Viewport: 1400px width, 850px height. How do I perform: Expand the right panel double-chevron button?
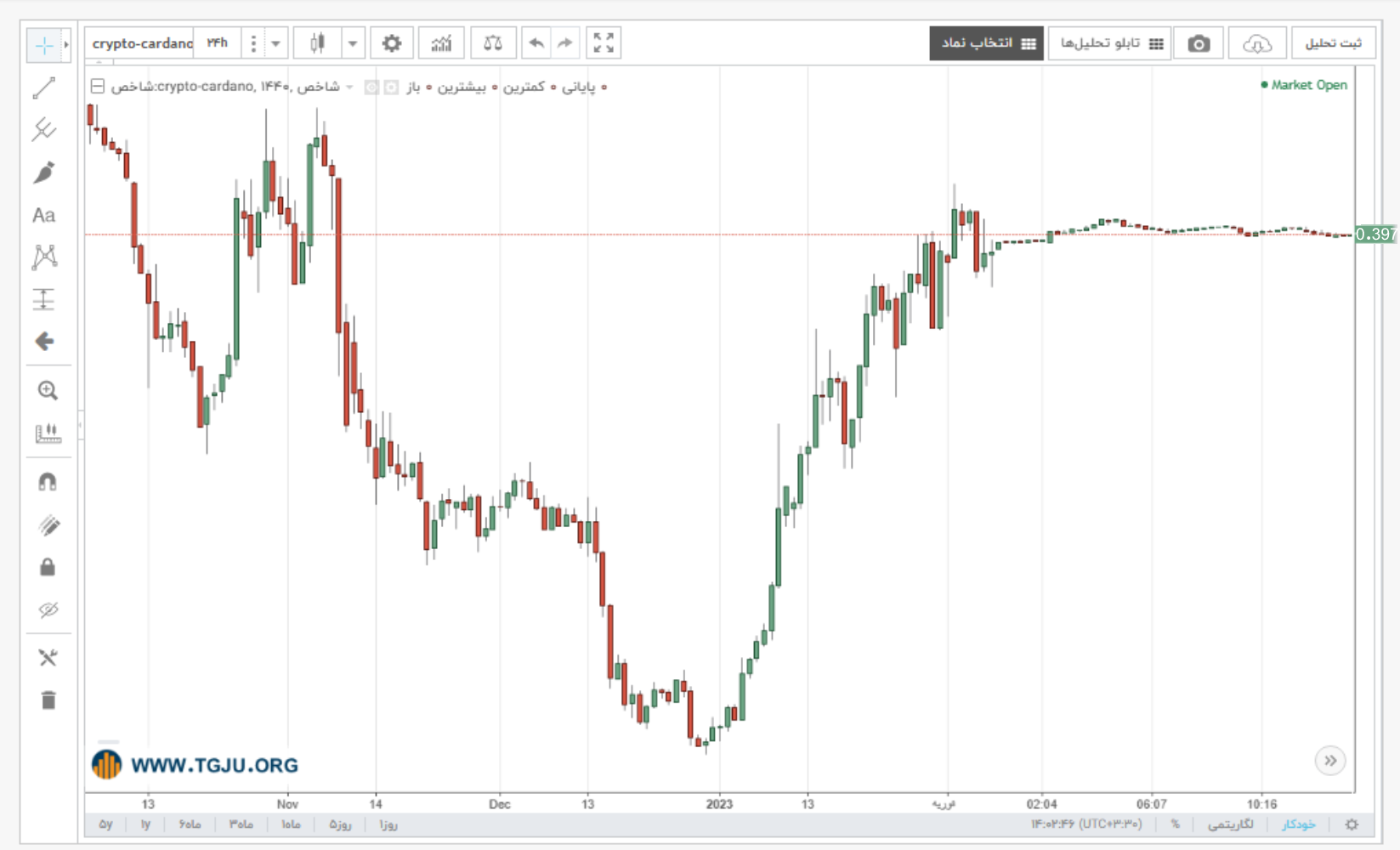click(x=1330, y=761)
